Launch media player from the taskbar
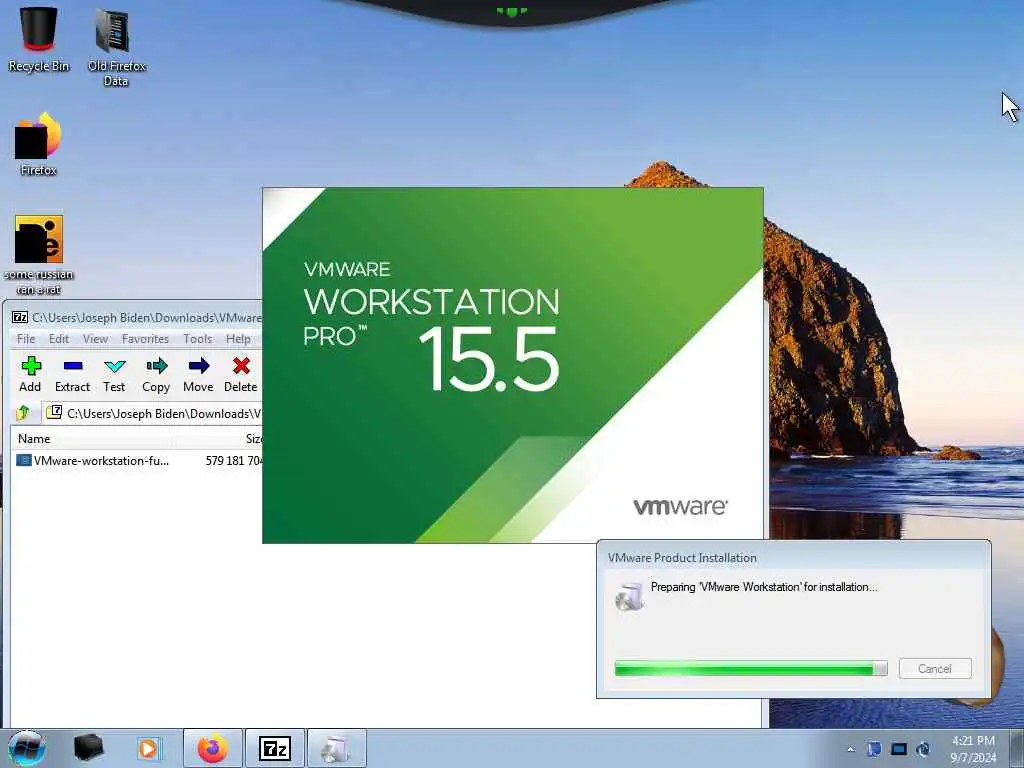Screen dimensions: 1024x768 coord(148,748)
